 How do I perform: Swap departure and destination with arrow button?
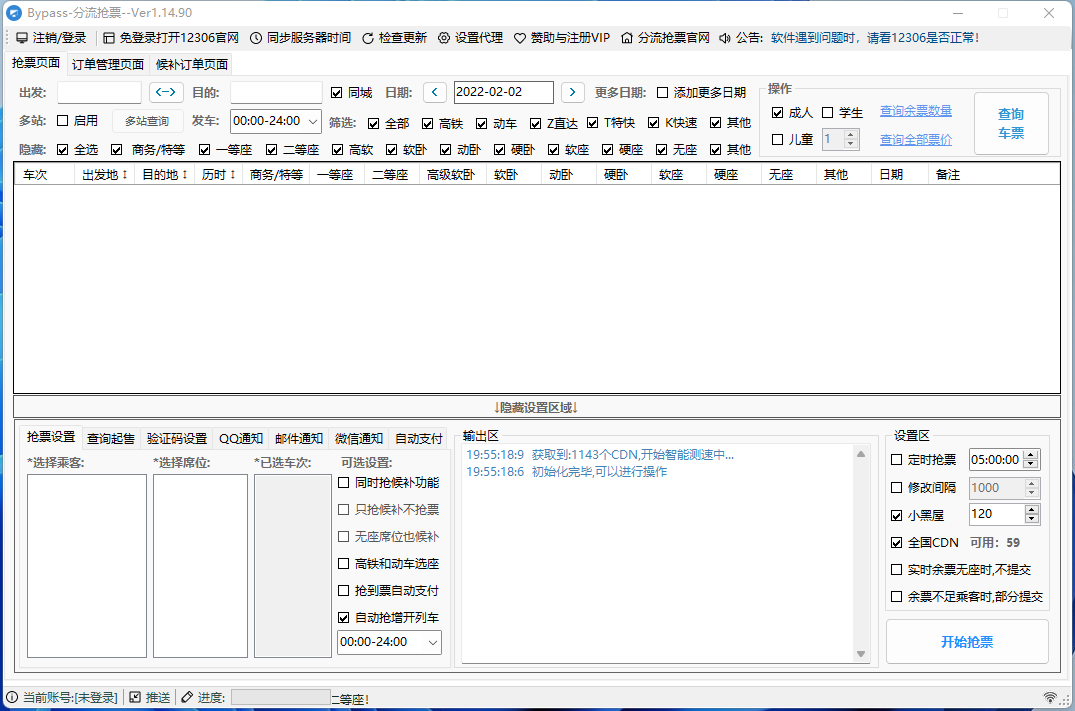[166, 93]
